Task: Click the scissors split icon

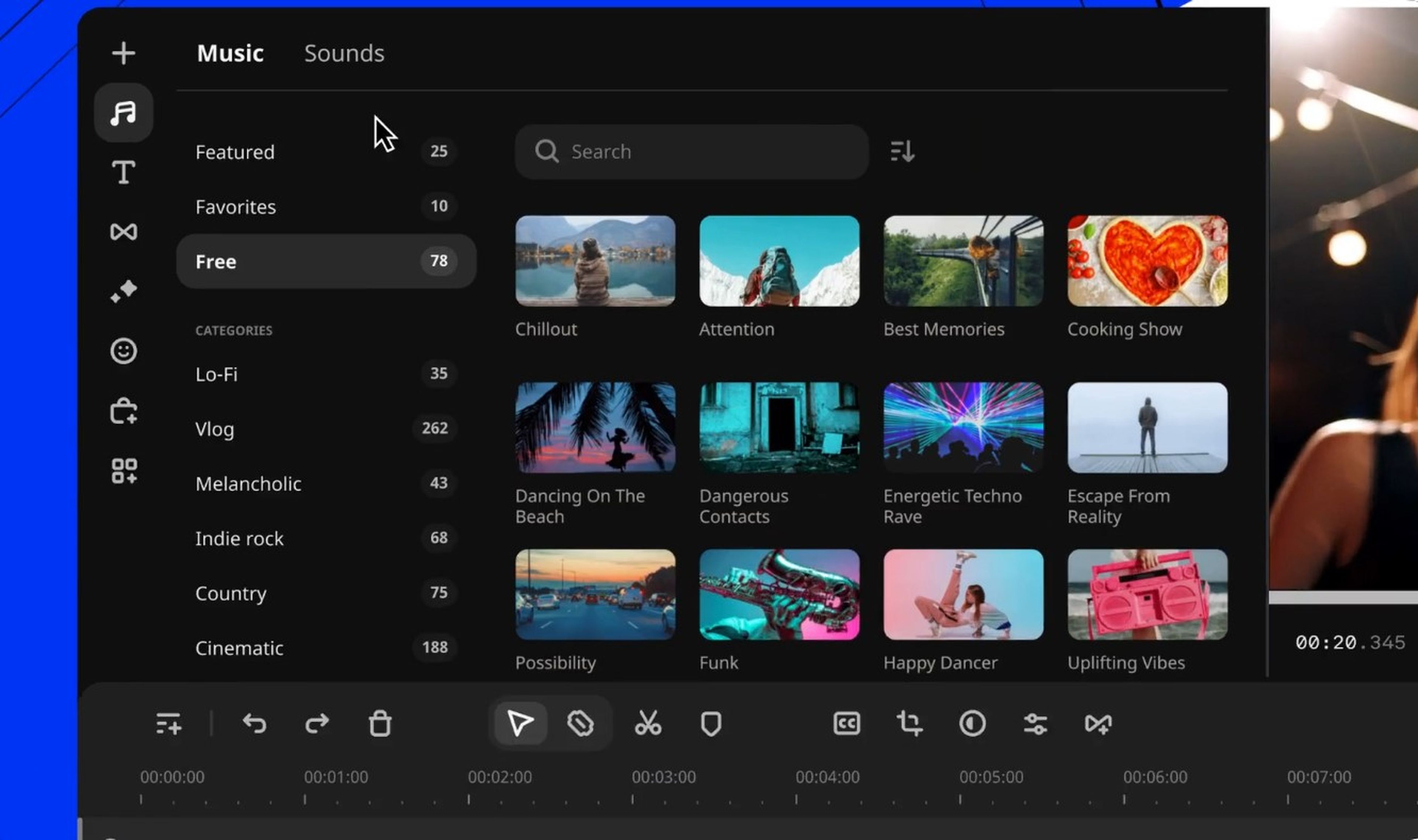Action: (648, 723)
